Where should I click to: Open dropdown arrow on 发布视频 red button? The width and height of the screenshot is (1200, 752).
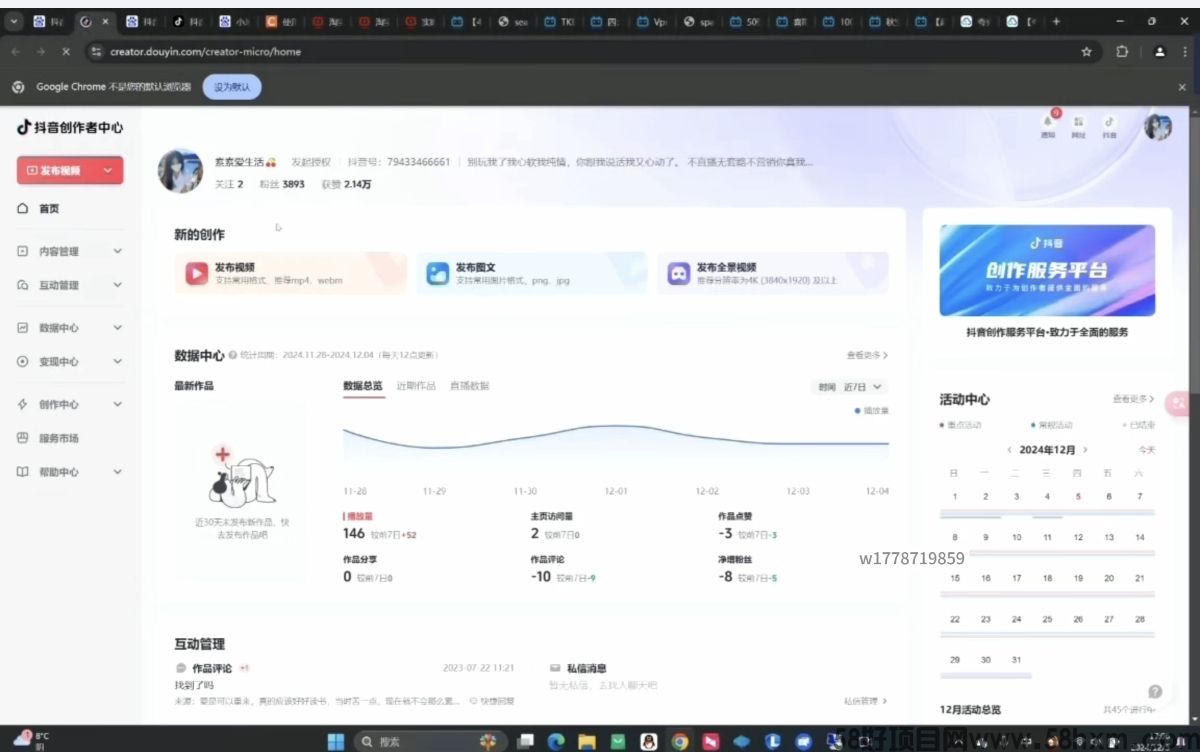(x=108, y=171)
